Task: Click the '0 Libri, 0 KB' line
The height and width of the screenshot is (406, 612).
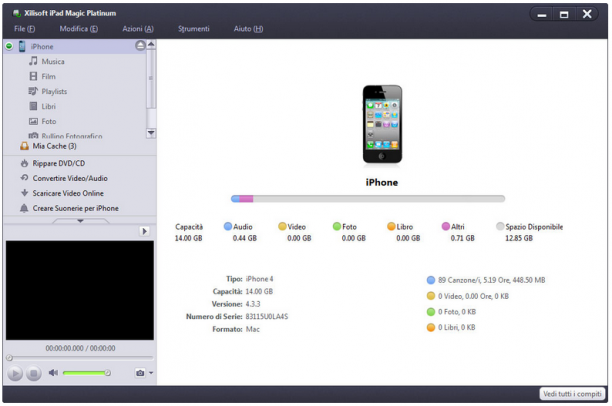Action: (456, 327)
